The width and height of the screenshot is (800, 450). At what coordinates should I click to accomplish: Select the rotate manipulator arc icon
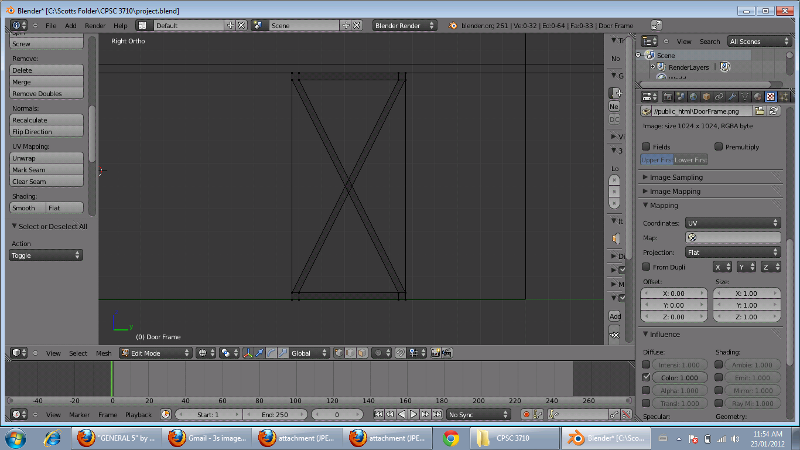coord(271,353)
